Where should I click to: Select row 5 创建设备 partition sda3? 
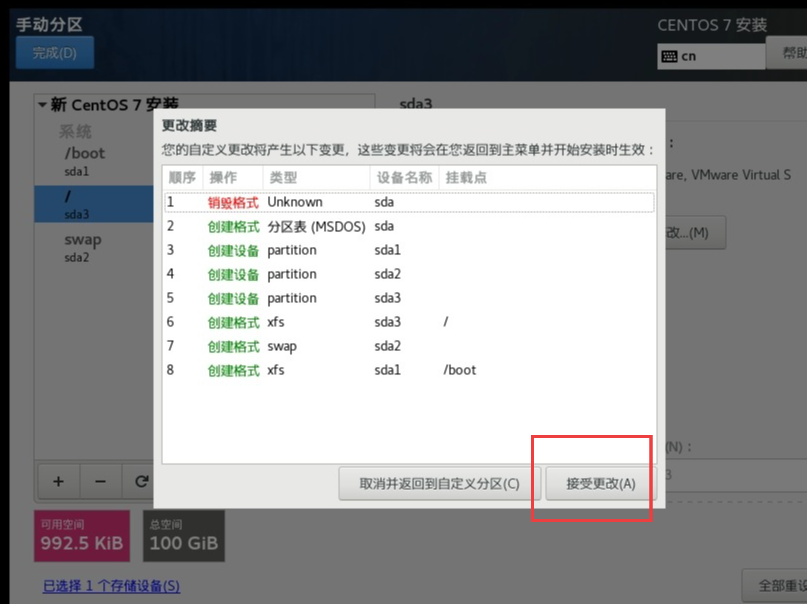[409, 298]
